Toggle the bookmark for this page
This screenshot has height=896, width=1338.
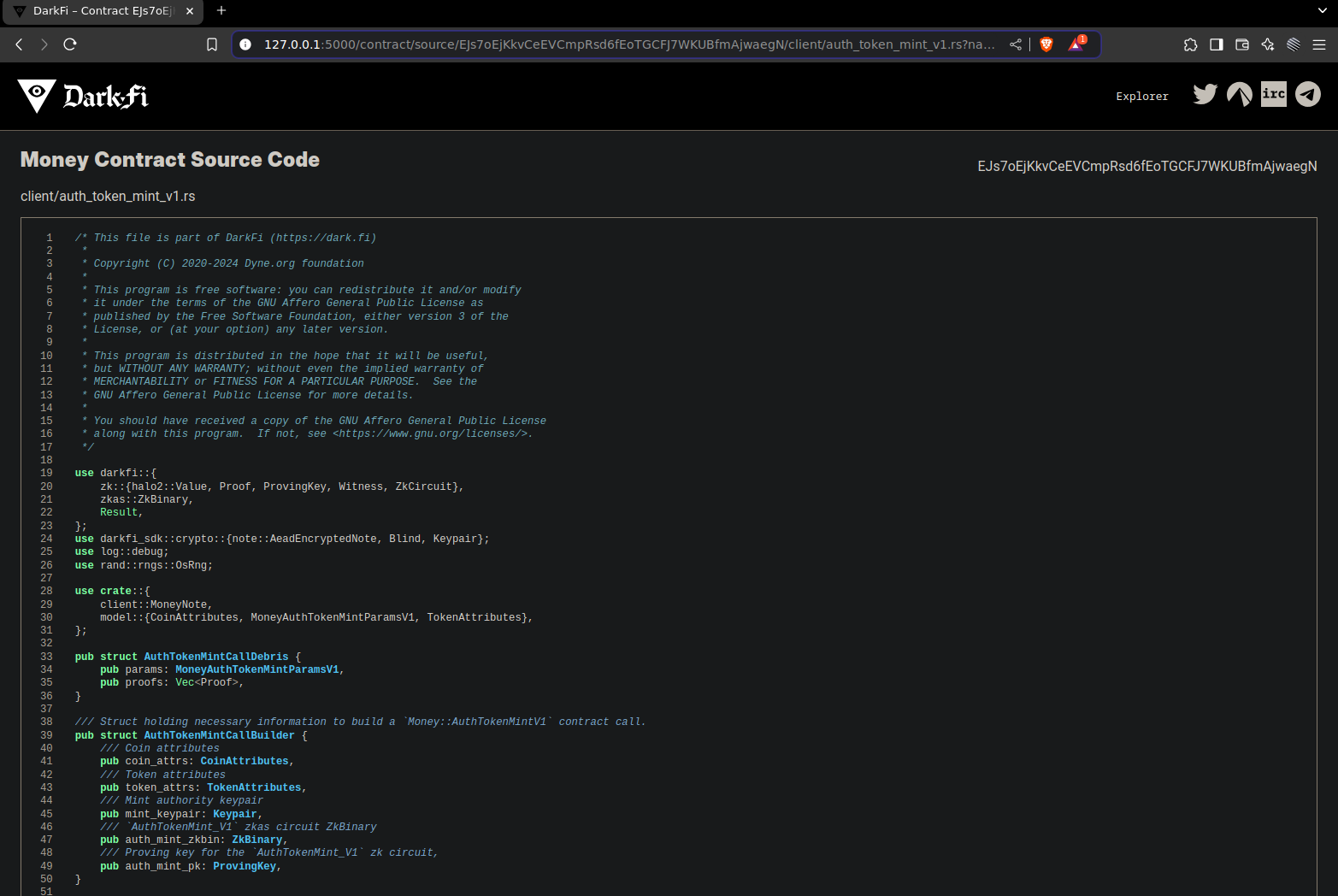coord(211,44)
